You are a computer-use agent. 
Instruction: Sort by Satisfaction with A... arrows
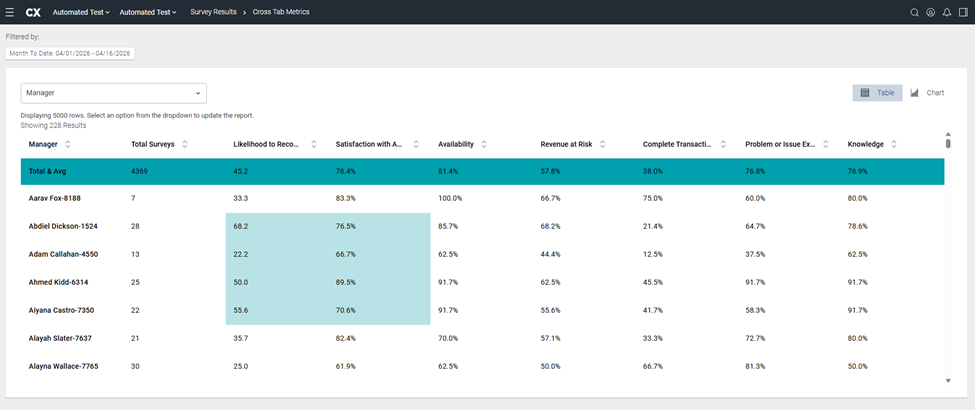click(x=415, y=144)
